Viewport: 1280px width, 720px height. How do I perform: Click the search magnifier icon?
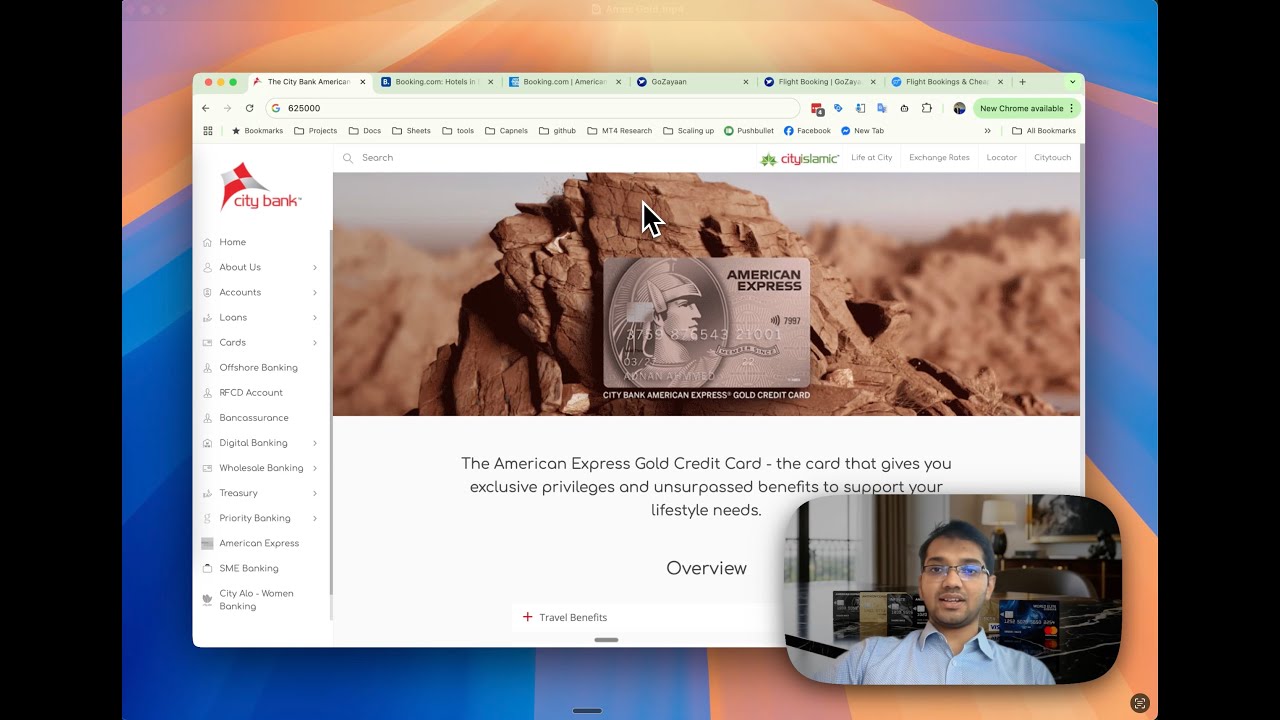[x=348, y=158]
